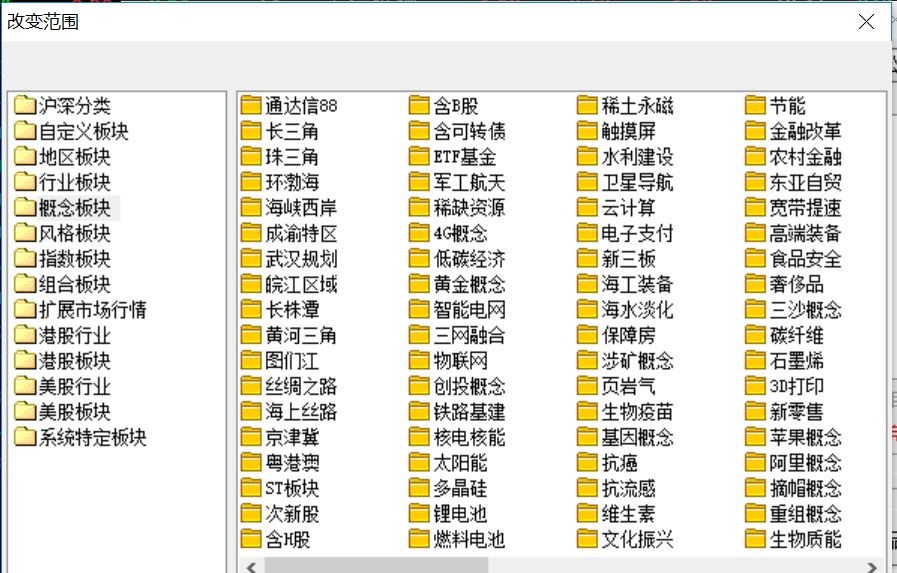The height and width of the screenshot is (573, 897).
Task: Close the 改变范围 dialog
Action: [x=866, y=21]
